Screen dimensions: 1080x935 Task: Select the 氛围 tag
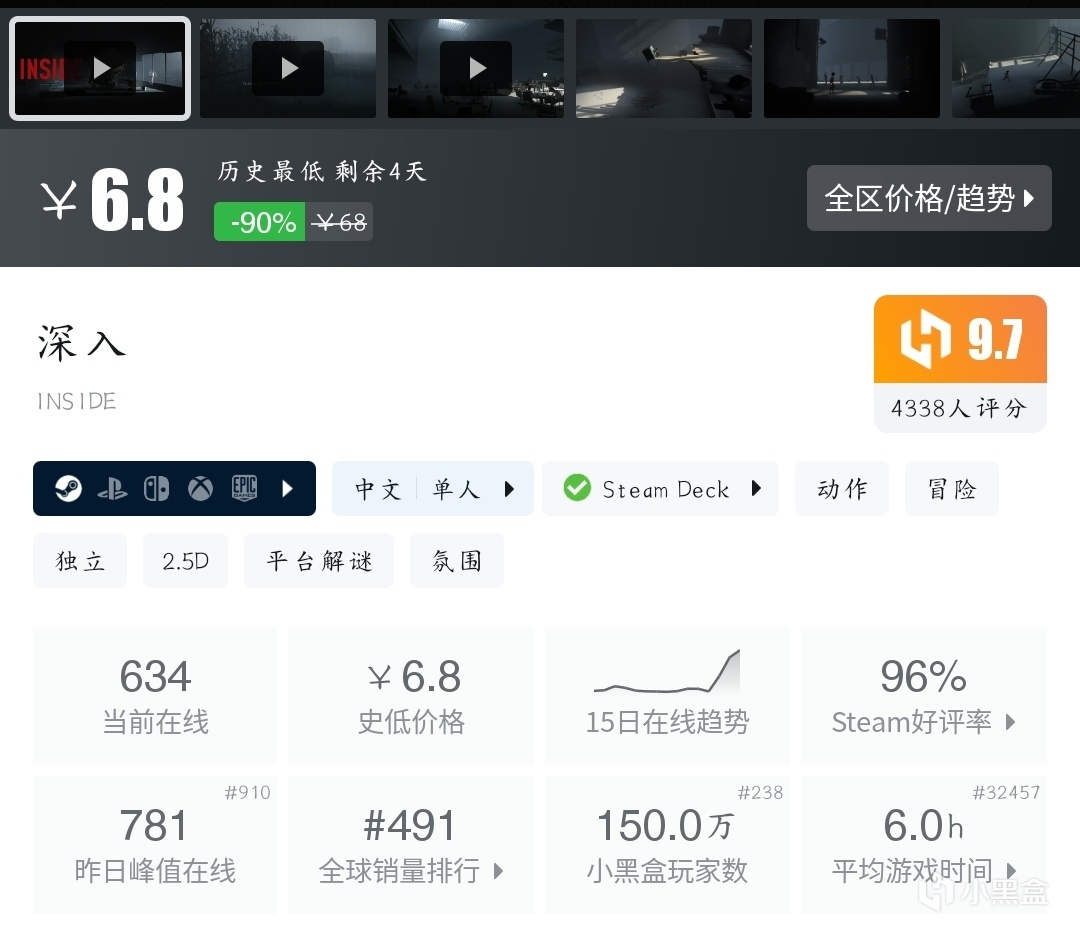click(457, 560)
